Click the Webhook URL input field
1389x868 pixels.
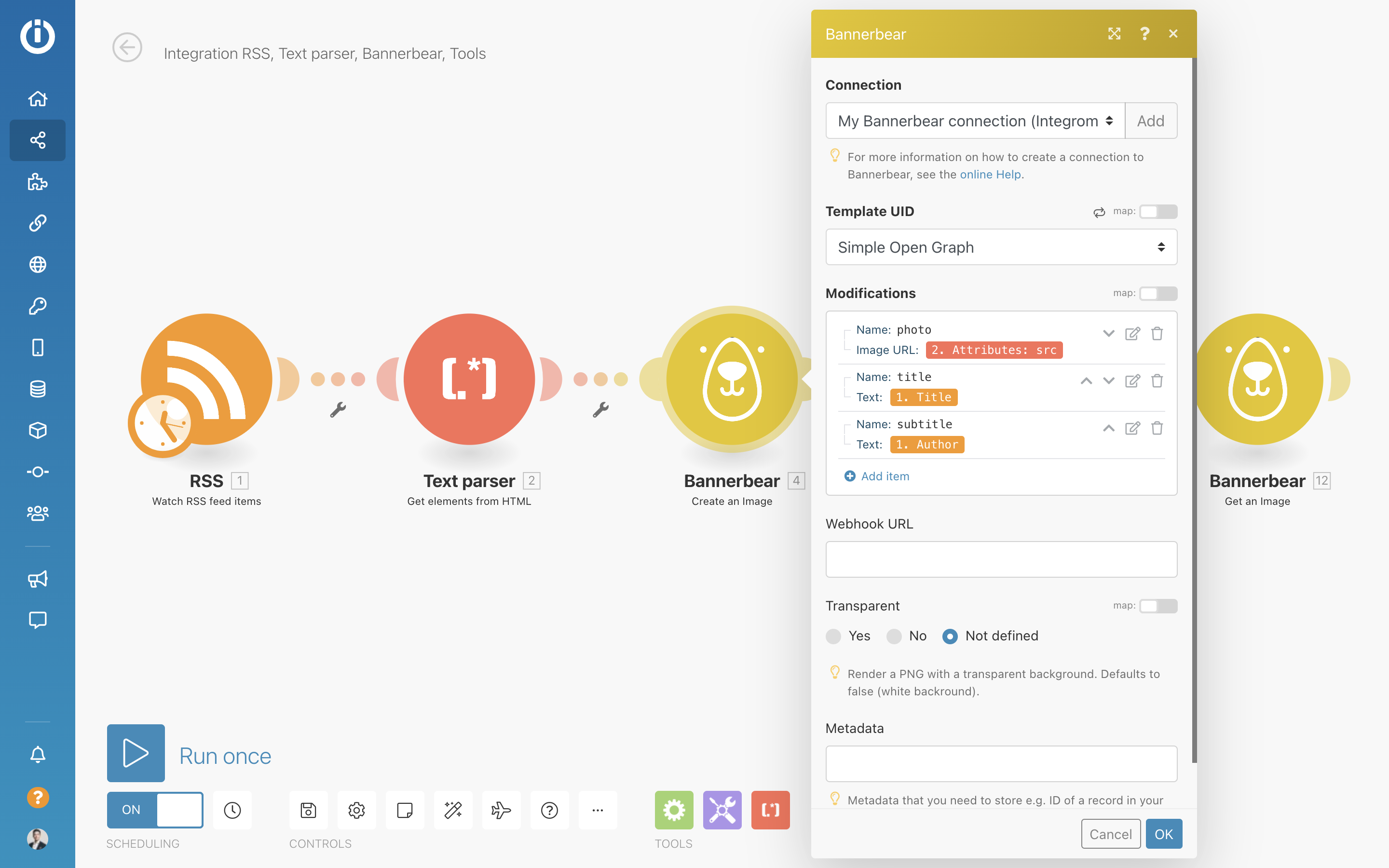click(1000, 559)
